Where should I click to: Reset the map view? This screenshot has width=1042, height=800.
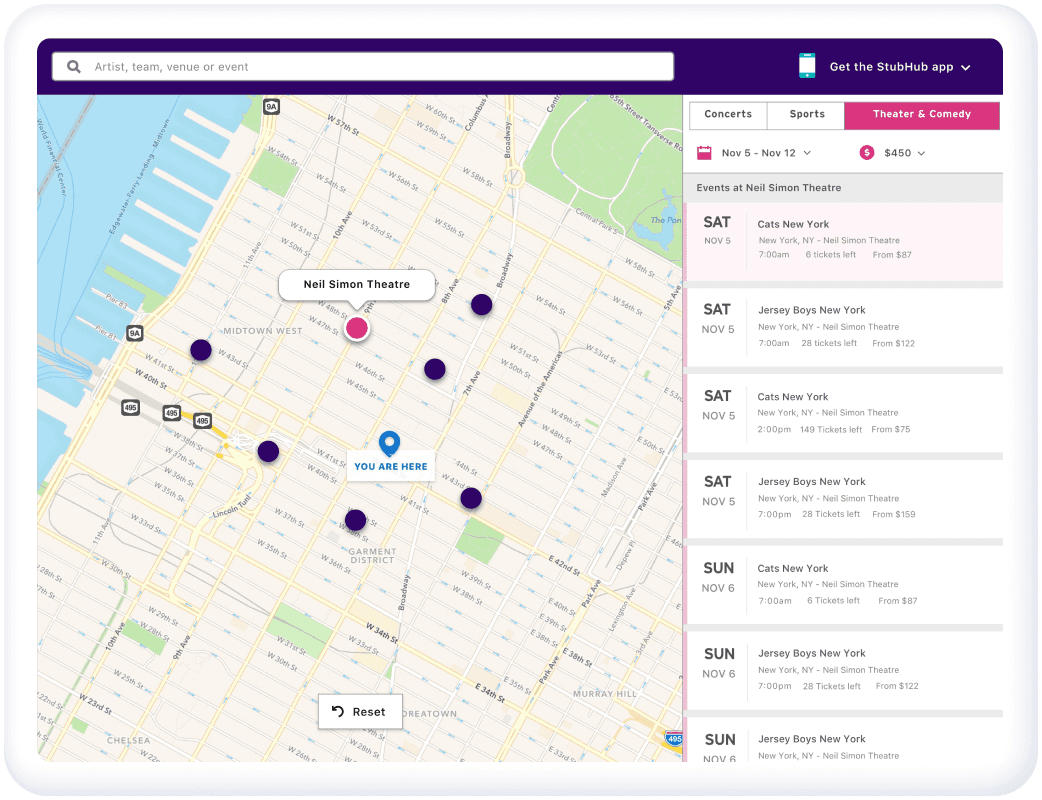[360, 712]
